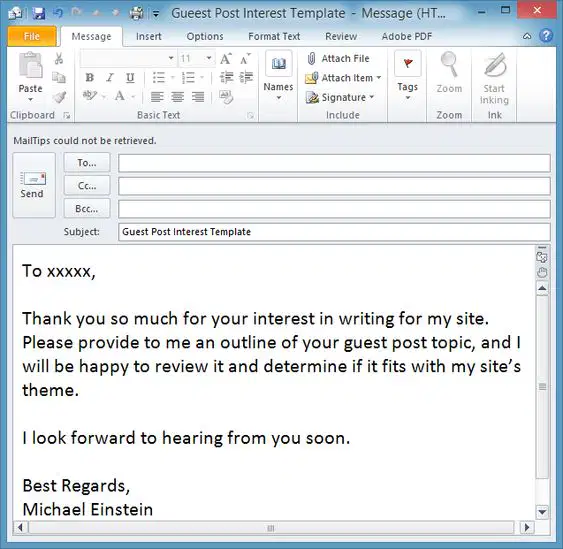
Task: Click the Format Painter brush icon
Action: [59, 97]
